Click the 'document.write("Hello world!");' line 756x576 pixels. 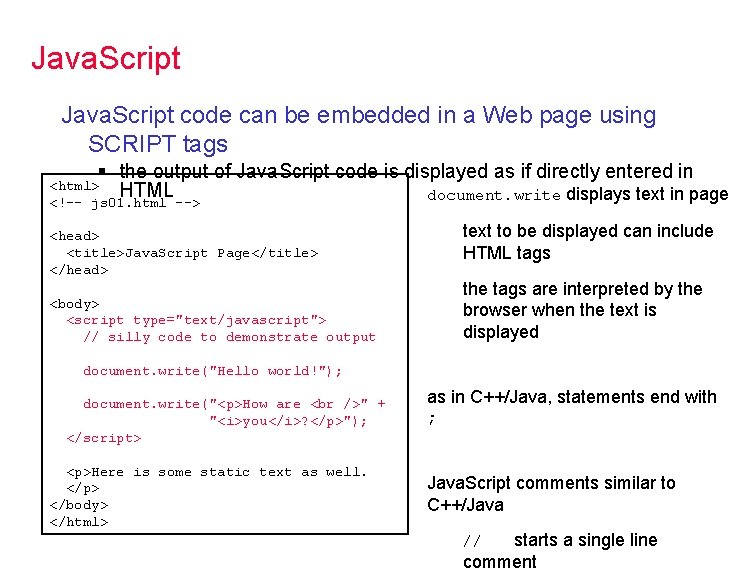(x=213, y=371)
